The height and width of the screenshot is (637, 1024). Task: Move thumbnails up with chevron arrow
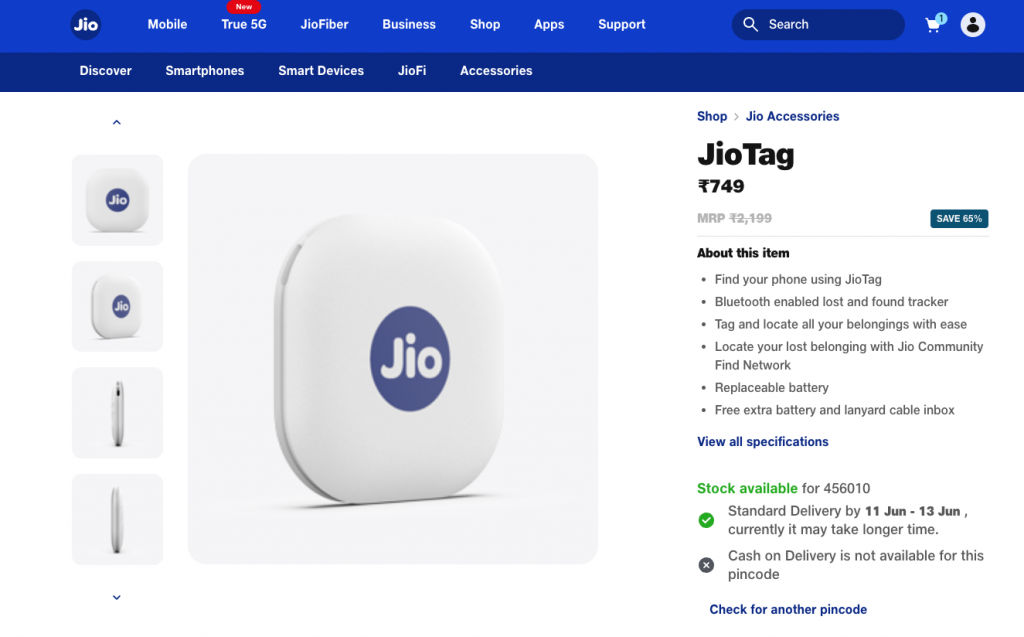point(117,122)
